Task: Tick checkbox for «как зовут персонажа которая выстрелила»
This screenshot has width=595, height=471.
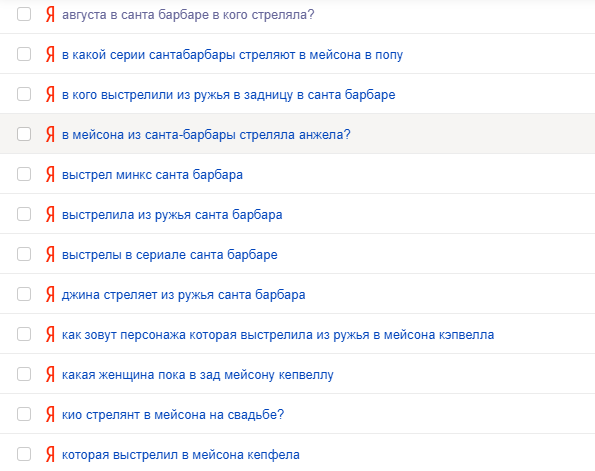Action: [24, 334]
